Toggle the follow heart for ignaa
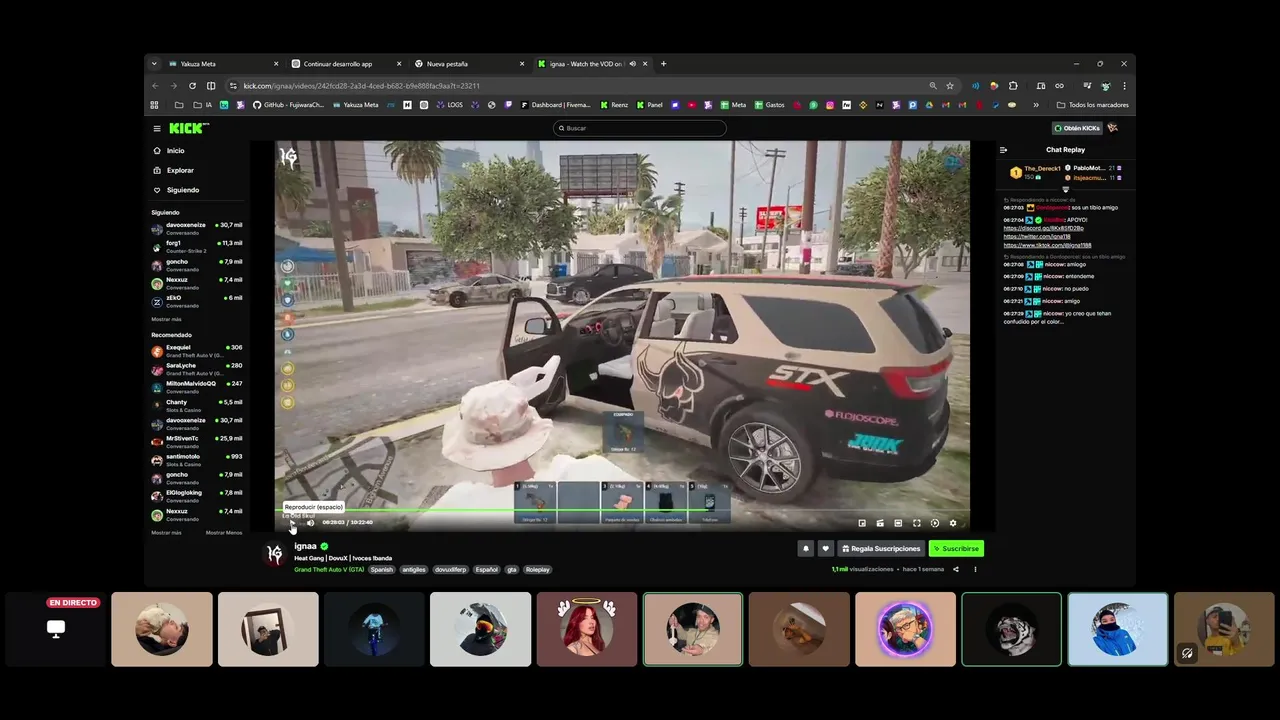This screenshot has height=720, width=1280. [825, 548]
